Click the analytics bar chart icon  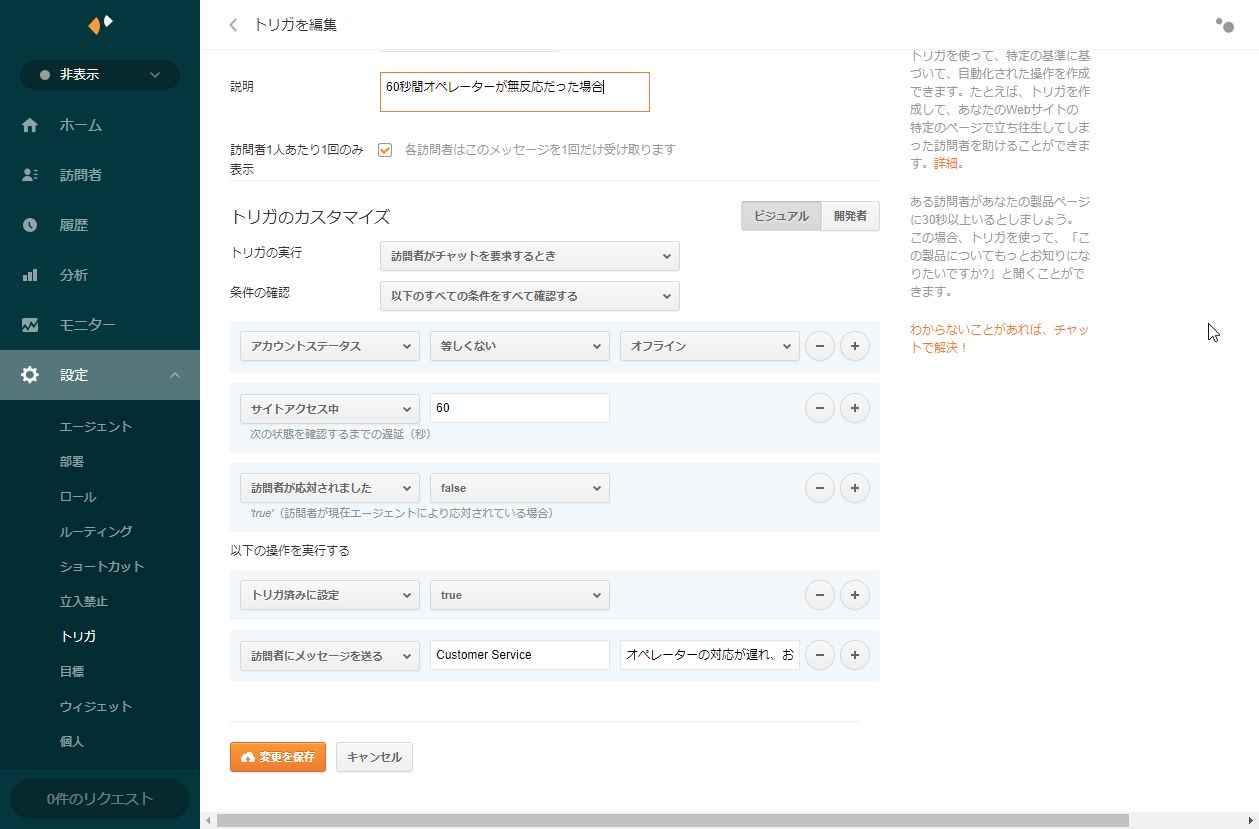click(x=30, y=275)
